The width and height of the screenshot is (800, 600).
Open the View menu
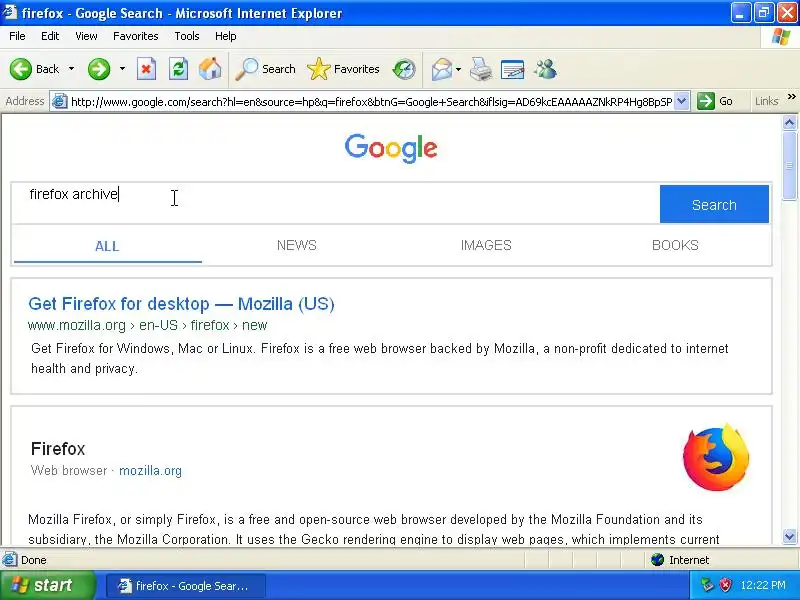(x=86, y=36)
